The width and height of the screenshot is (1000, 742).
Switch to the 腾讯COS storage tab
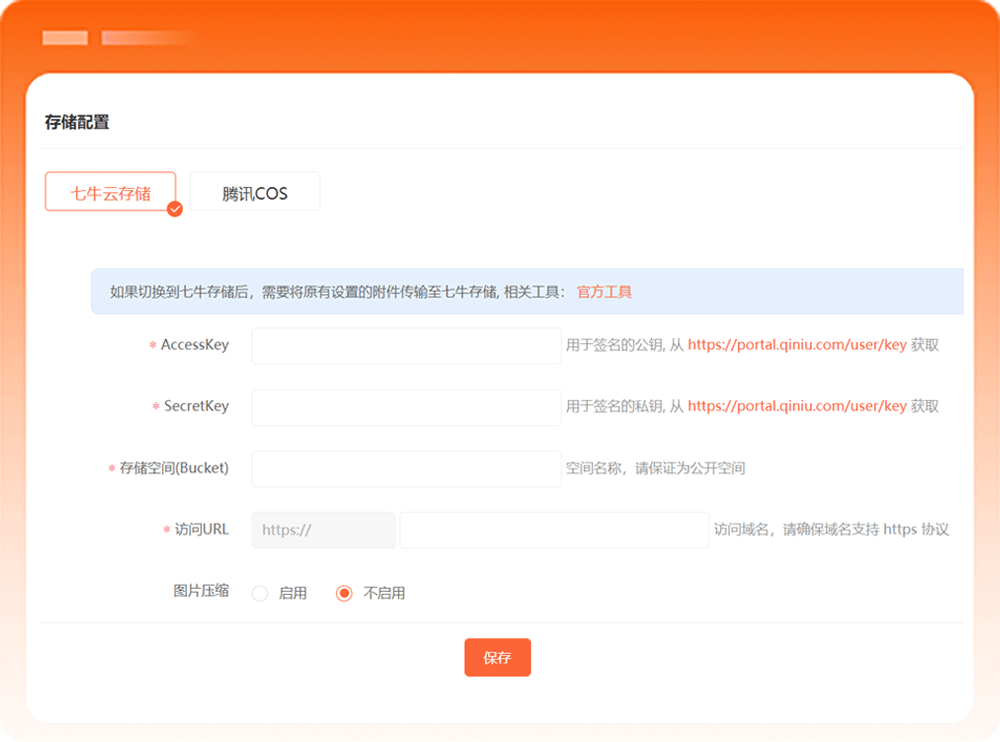click(255, 192)
